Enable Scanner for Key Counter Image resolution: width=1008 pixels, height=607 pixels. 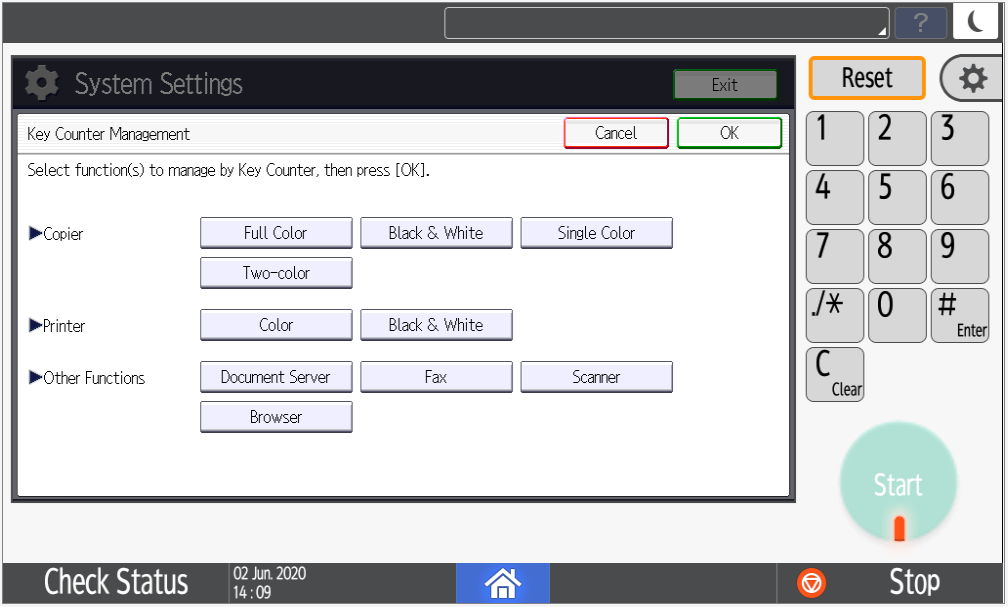(596, 377)
